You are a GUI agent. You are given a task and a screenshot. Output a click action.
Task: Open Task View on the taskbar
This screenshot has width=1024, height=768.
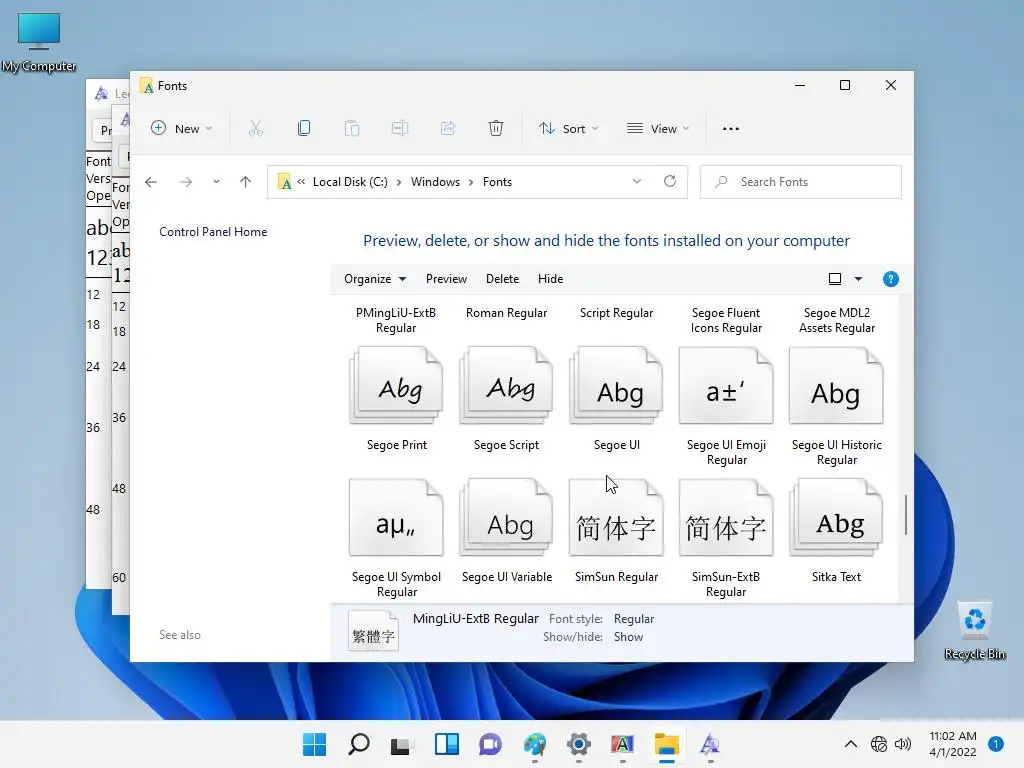tap(402, 744)
